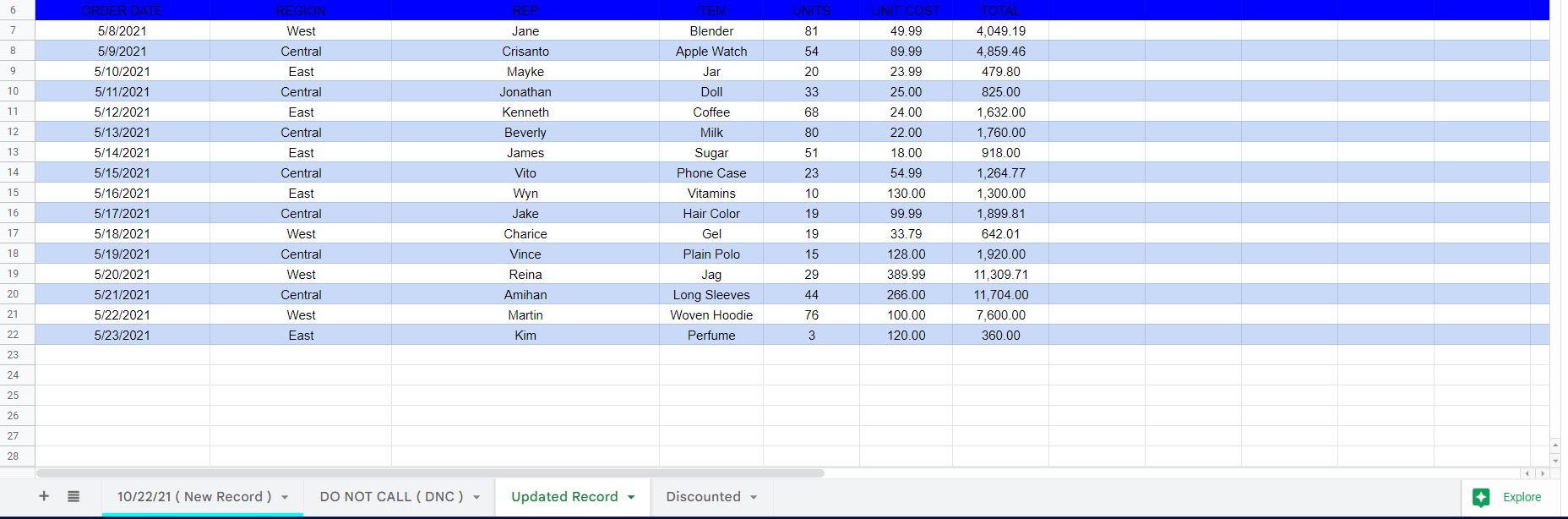Select the rep cell Jonathan
This screenshot has height=519, width=1568.
(525, 91)
